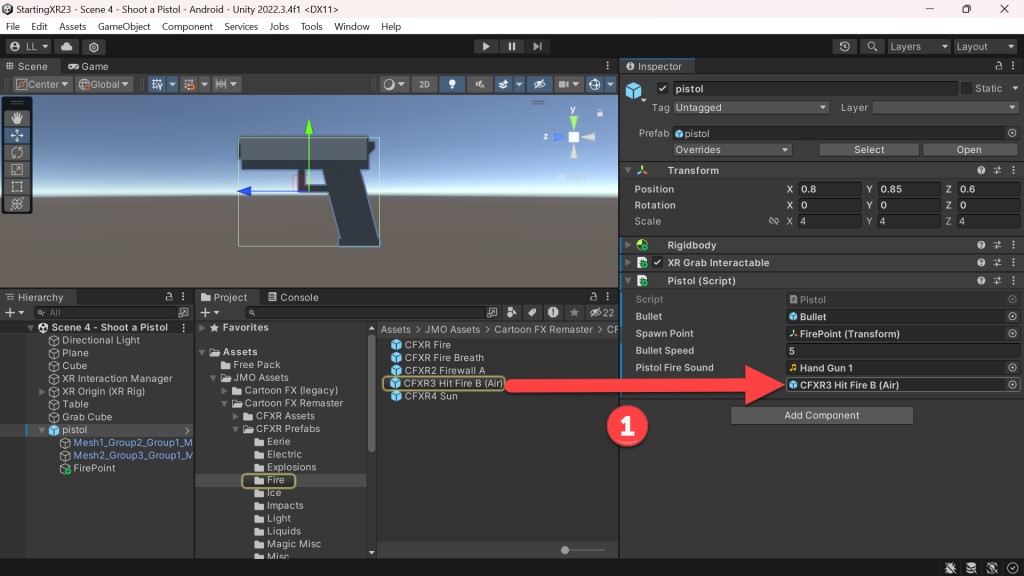Toggle scene lighting bulb
The width and height of the screenshot is (1024, 576).
pyautogui.click(x=451, y=84)
